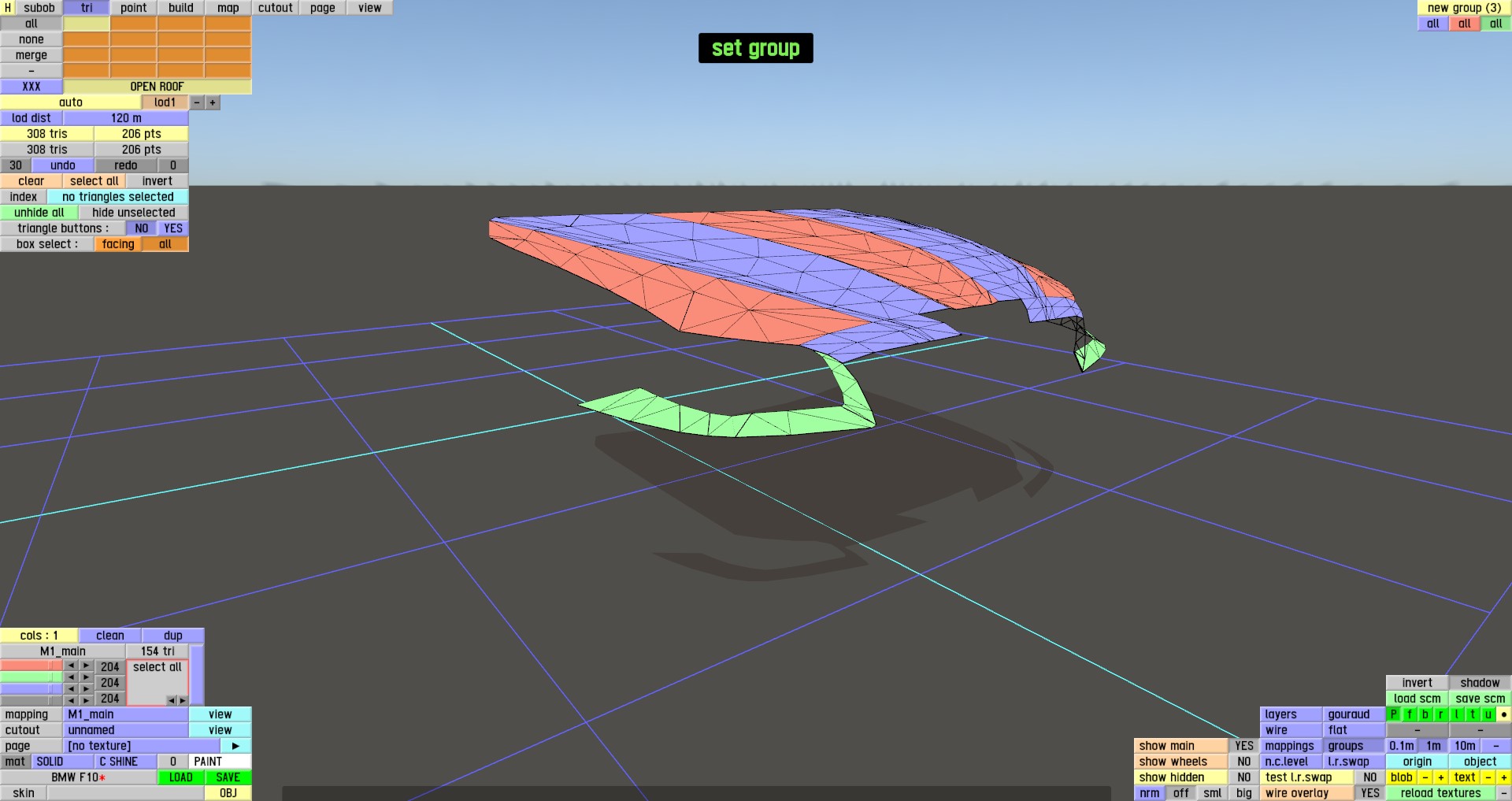Decrease blob size with its minus button
1512x801 pixels.
1425,777
